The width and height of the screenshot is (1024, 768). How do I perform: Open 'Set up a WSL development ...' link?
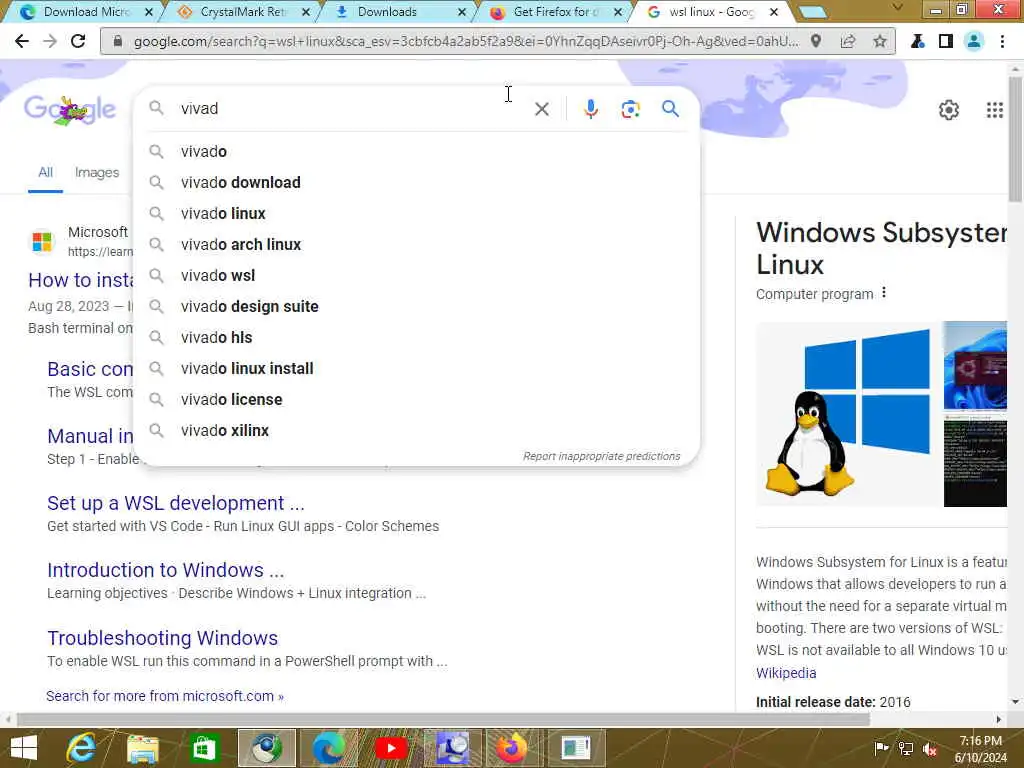(176, 503)
